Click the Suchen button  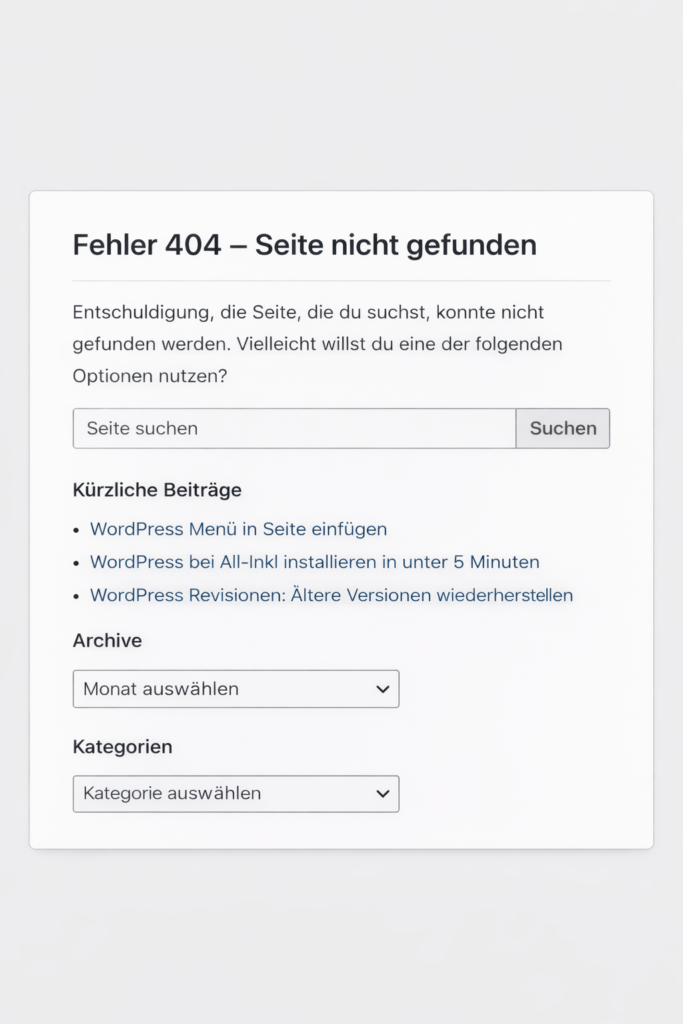[x=562, y=428]
